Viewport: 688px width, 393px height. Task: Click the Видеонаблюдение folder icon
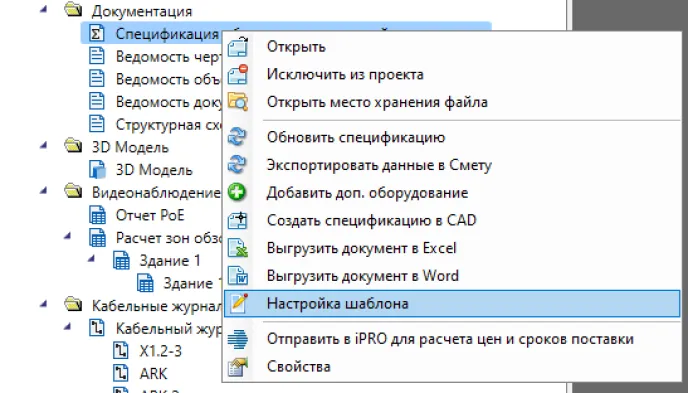point(73,191)
